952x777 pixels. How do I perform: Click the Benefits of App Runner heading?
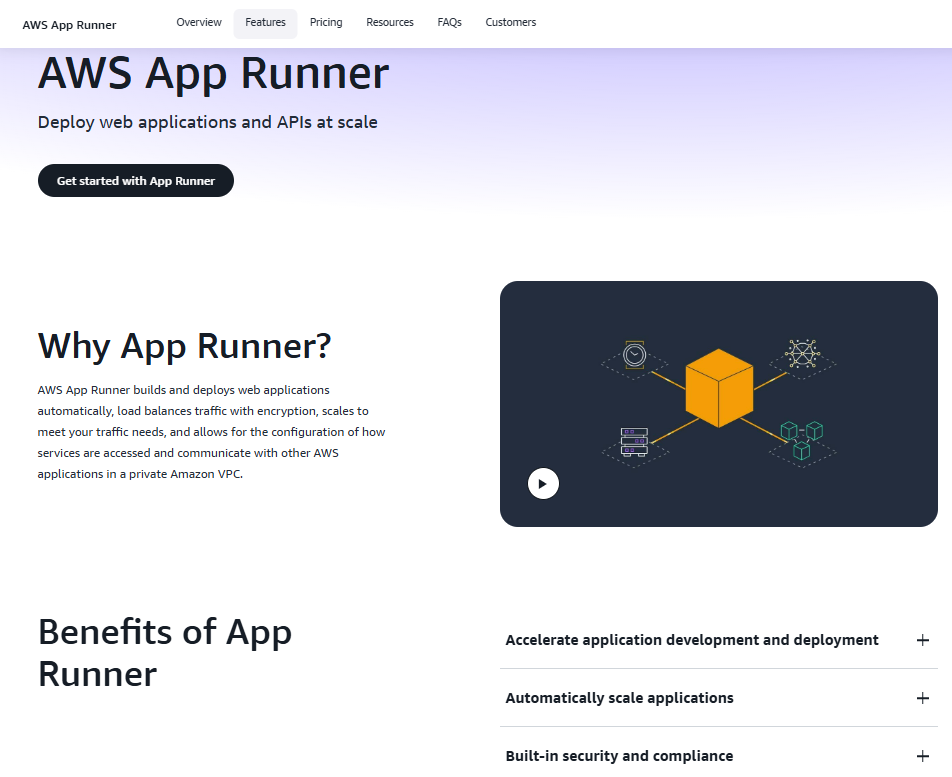165,653
